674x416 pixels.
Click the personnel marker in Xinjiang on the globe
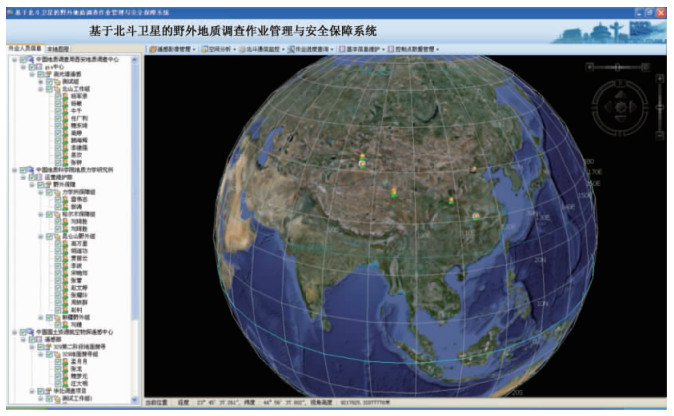(x=363, y=161)
